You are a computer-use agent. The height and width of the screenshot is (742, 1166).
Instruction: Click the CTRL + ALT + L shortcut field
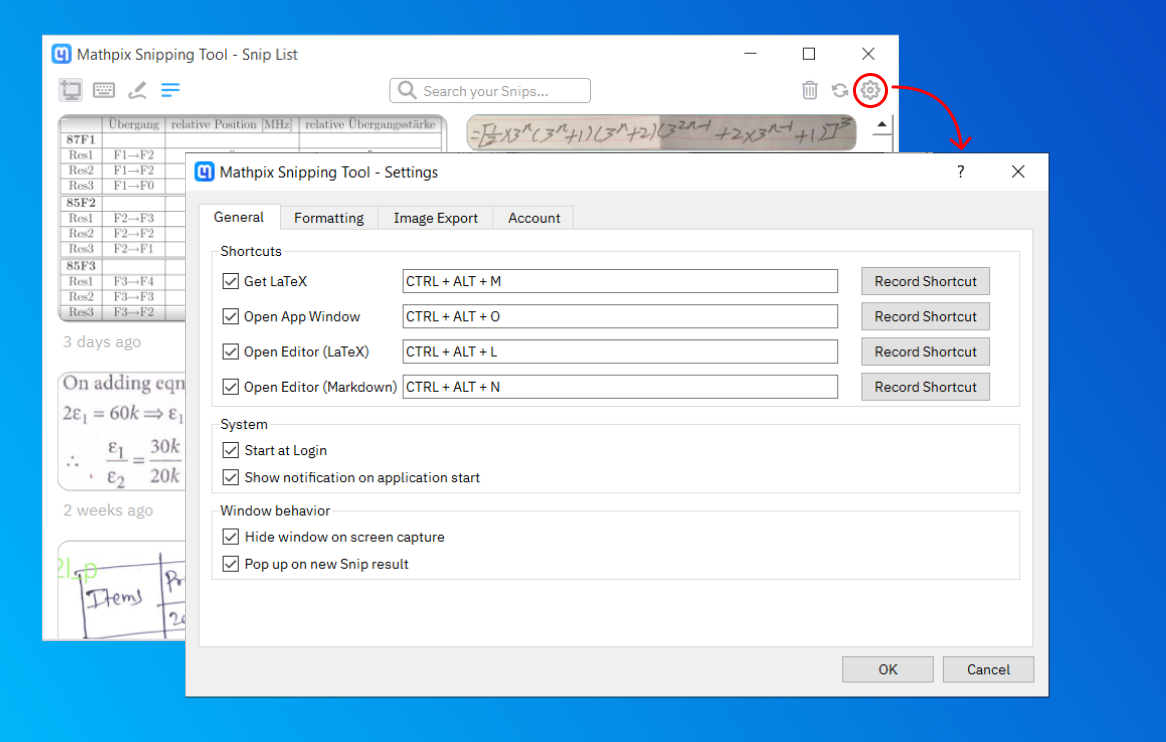[620, 352]
